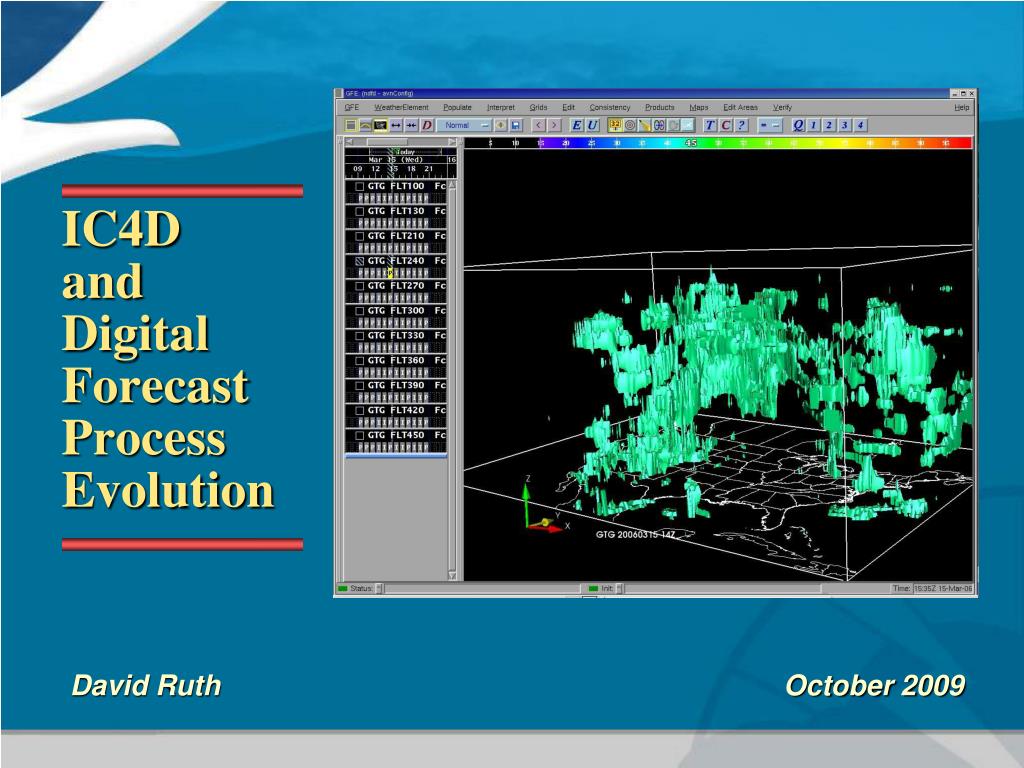Screen dimensions: 1024x768
Task: Click the equals sign toolbar icon
Action: point(763,125)
